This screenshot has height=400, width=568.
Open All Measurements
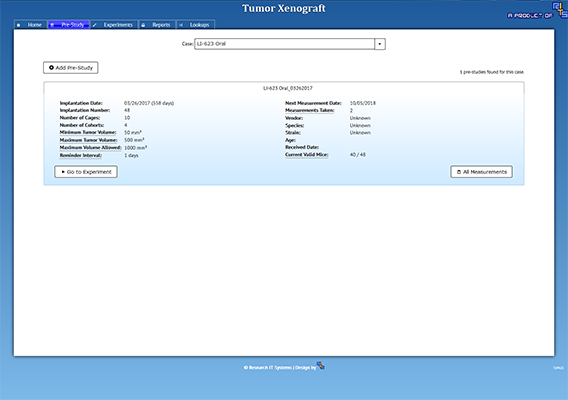point(481,172)
